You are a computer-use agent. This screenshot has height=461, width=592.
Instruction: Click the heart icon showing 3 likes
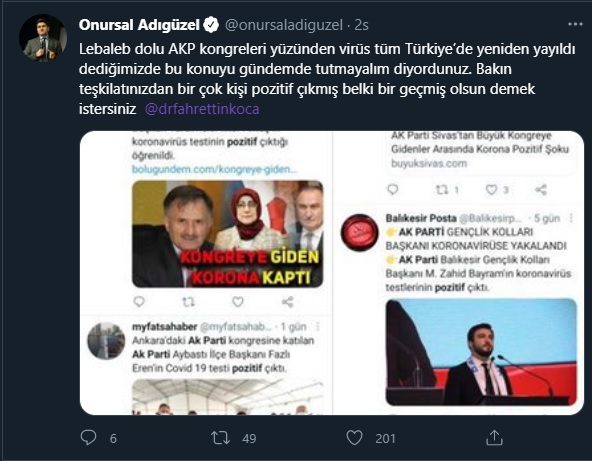[x=491, y=190]
